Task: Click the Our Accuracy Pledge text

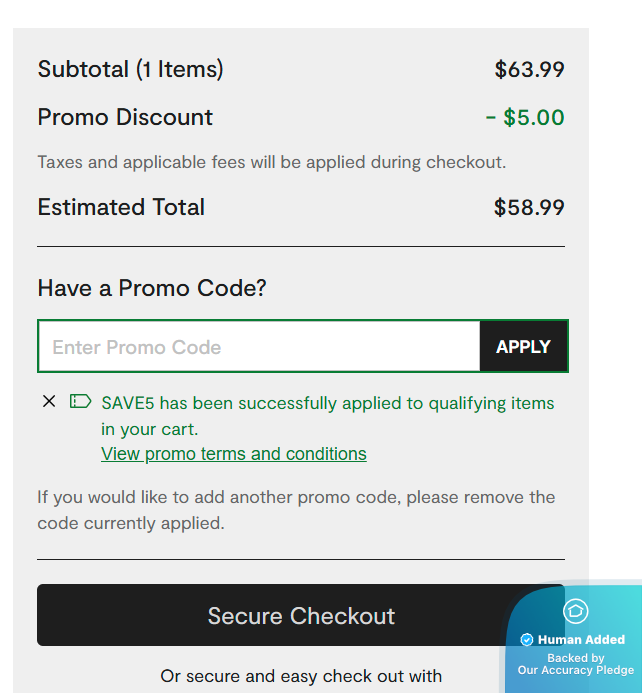Action: [x=575, y=670]
